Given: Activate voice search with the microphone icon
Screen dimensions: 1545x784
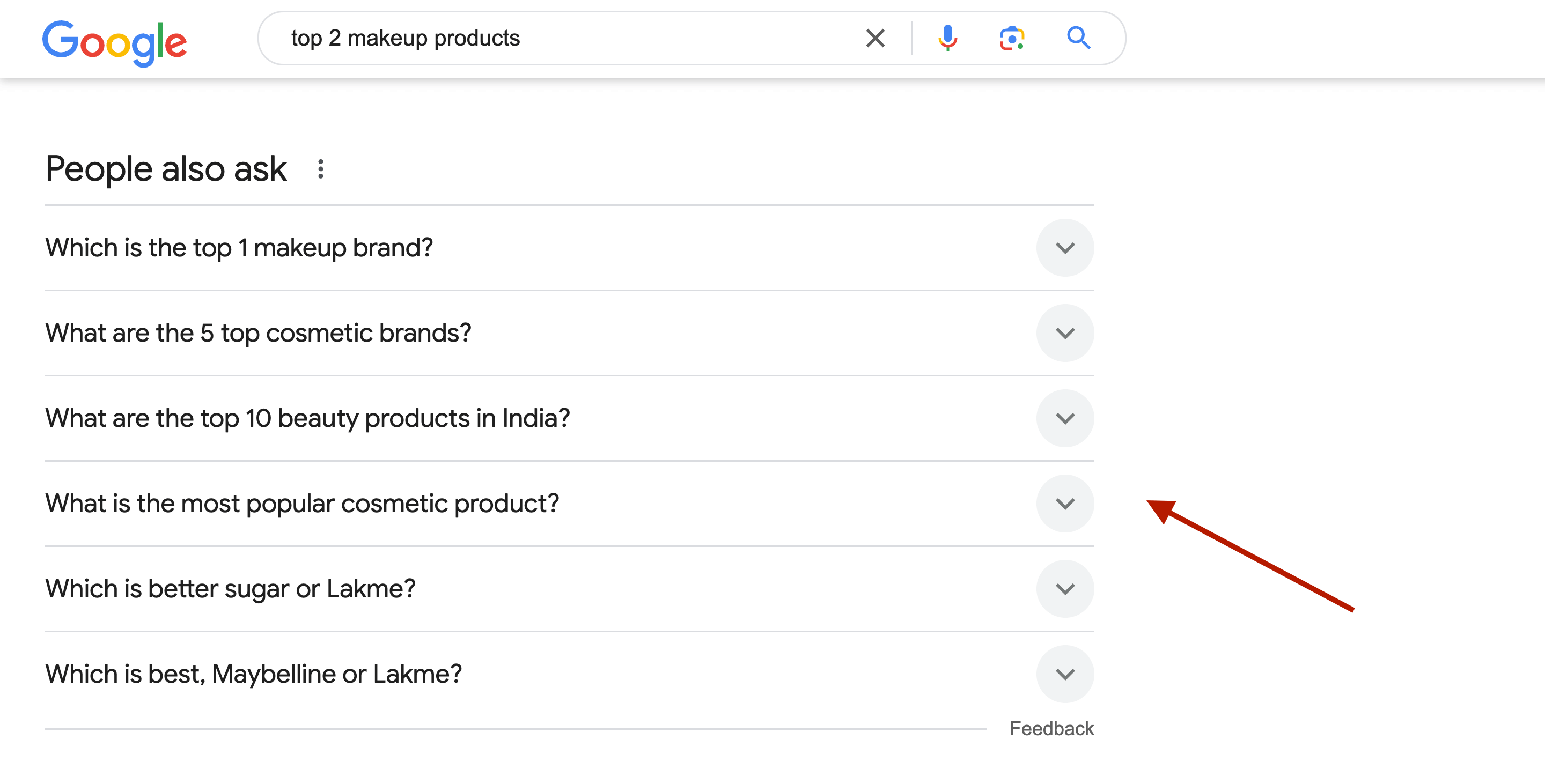Looking at the screenshot, I should [947, 39].
